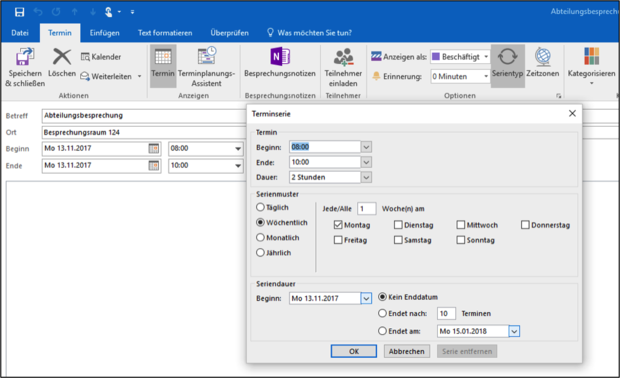Select the Wöchentlich radio button
This screenshot has width=620, height=378.
pyautogui.click(x=260, y=222)
